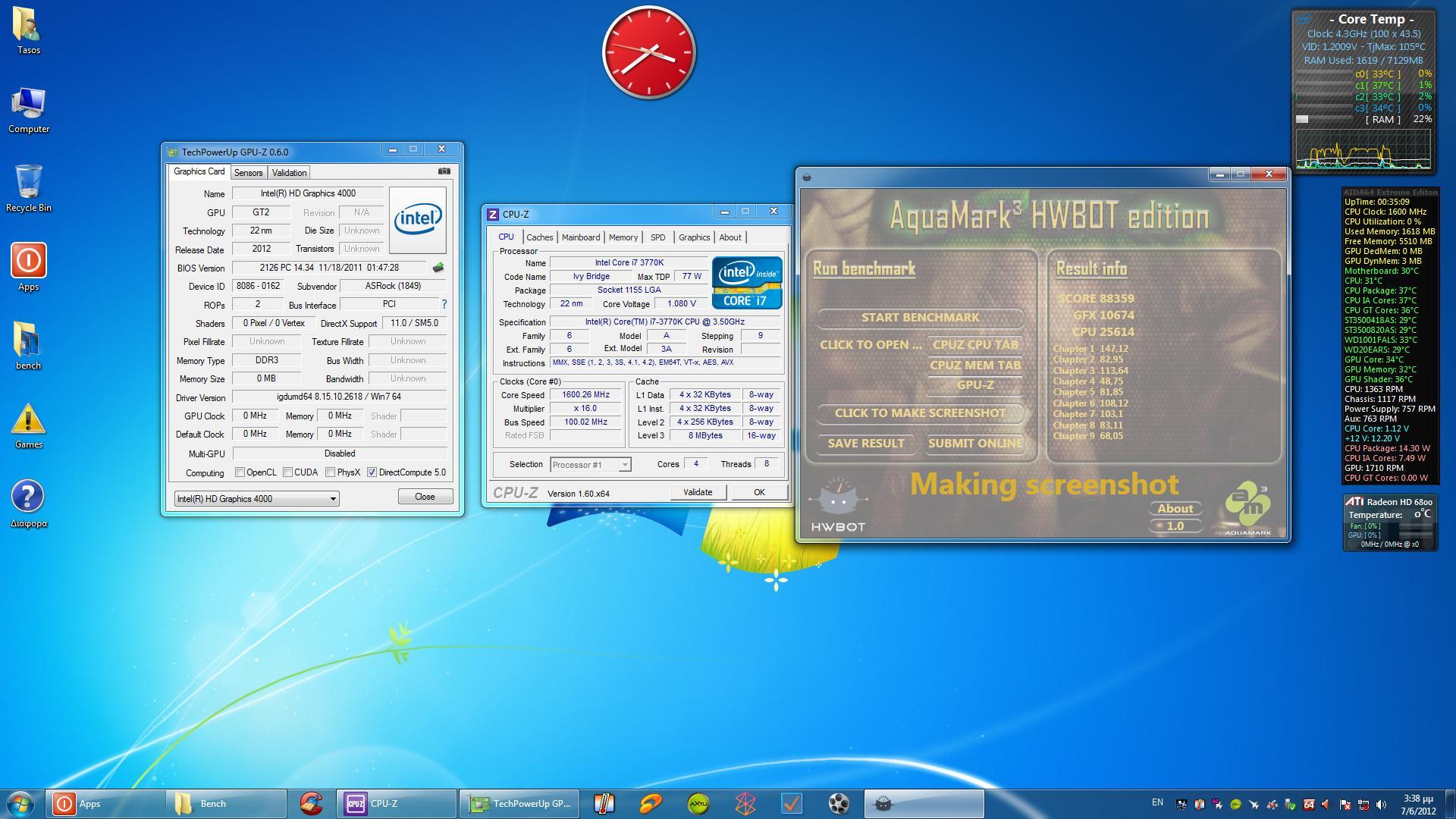Open CCleaner from the taskbar

(311, 804)
